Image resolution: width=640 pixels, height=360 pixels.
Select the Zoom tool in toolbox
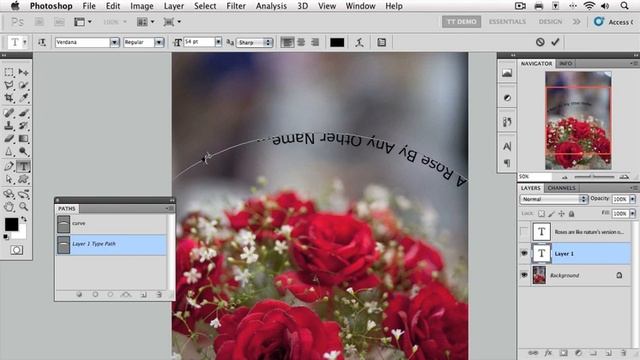(x=24, y=207)
